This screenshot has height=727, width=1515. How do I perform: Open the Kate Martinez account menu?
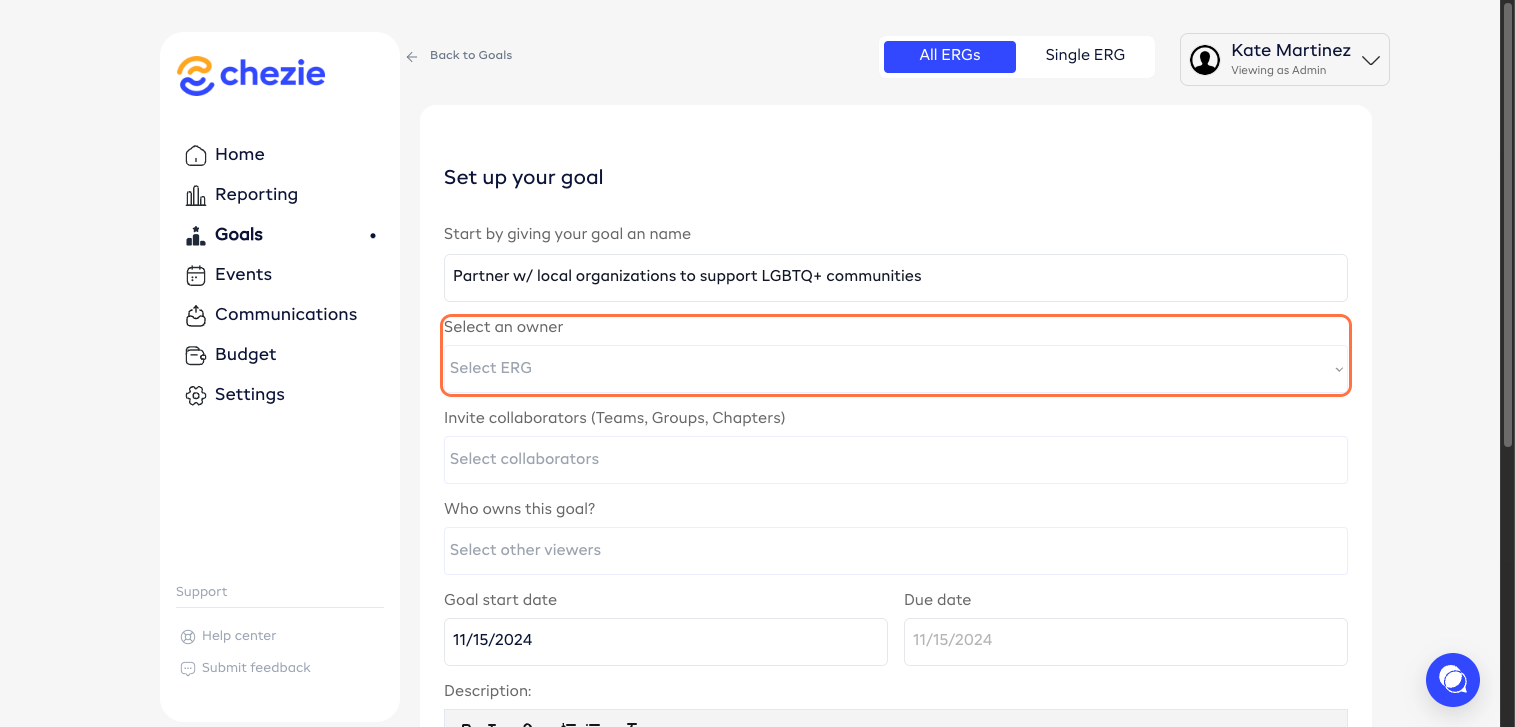coord(1284,60)
